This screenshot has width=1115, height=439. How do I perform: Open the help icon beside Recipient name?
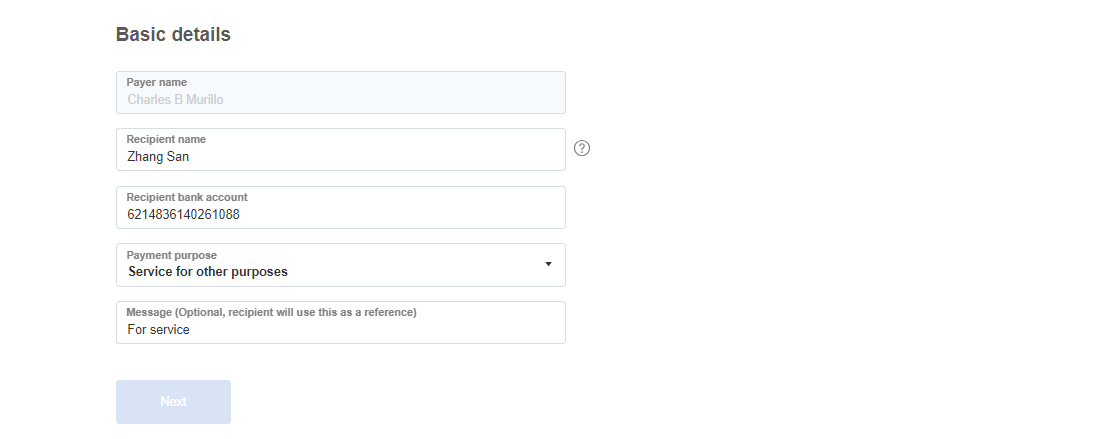click(582, 148)
